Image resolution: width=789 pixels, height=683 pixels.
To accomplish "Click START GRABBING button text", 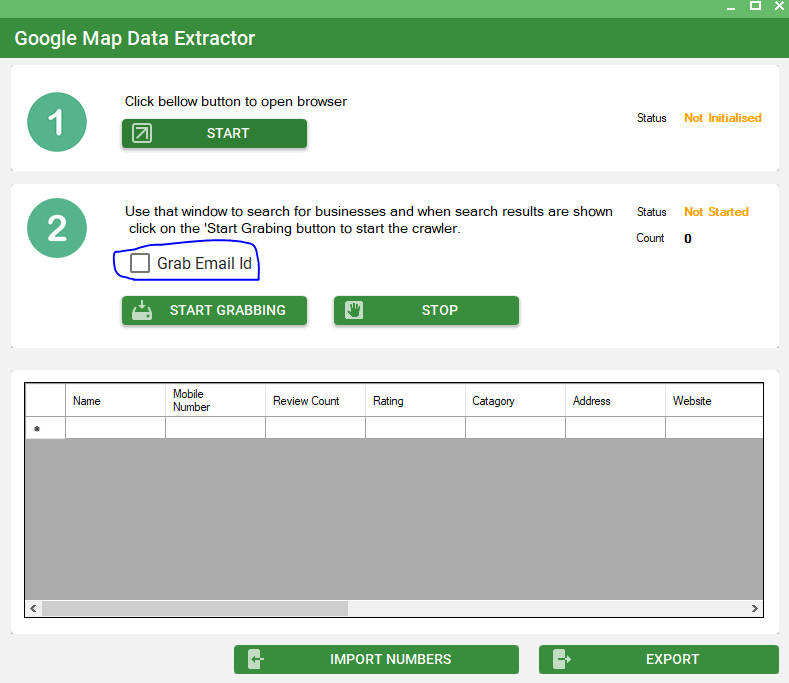I will pyautogui.click(x=227, y=310).
